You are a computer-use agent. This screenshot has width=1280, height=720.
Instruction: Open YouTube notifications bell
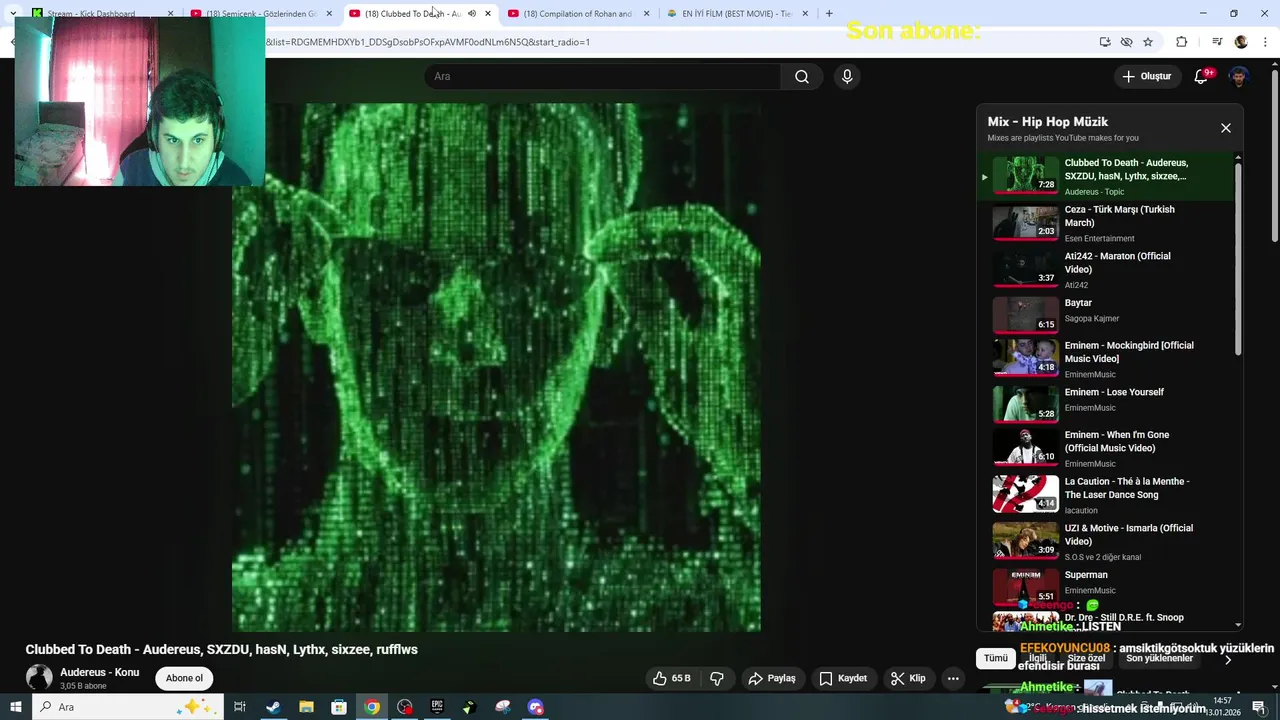(x=1201, y=77)
